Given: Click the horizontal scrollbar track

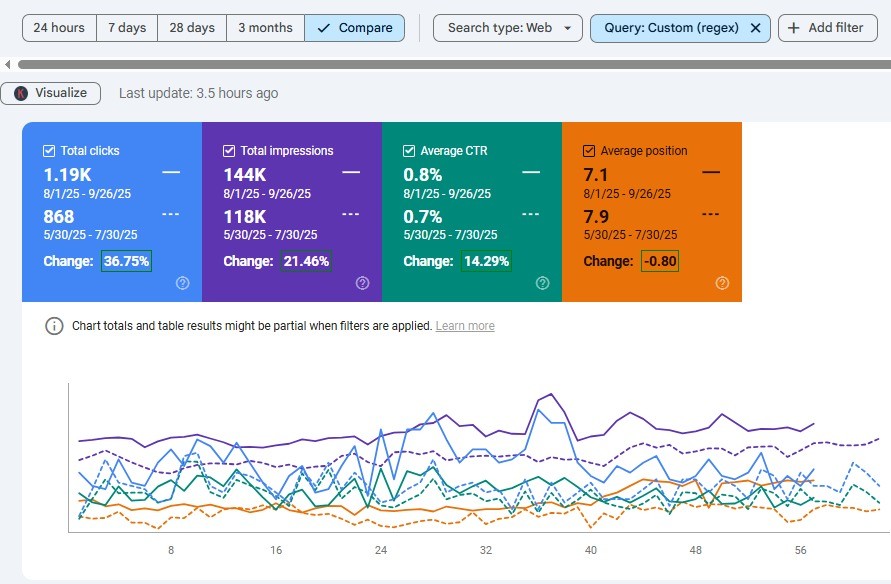Looking at the screenshot, I should (450, 65).
